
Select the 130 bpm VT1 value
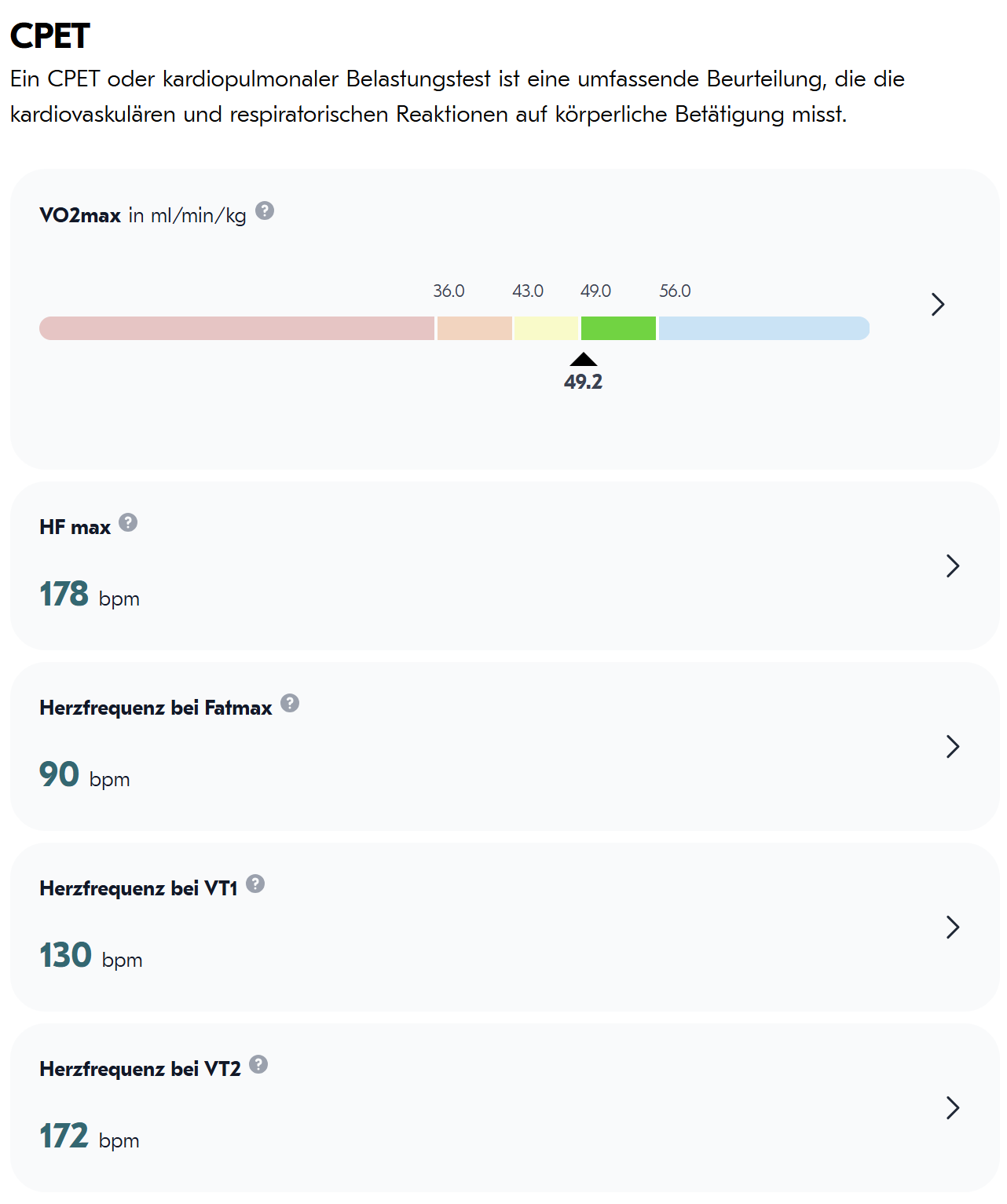tap(91, 956)
